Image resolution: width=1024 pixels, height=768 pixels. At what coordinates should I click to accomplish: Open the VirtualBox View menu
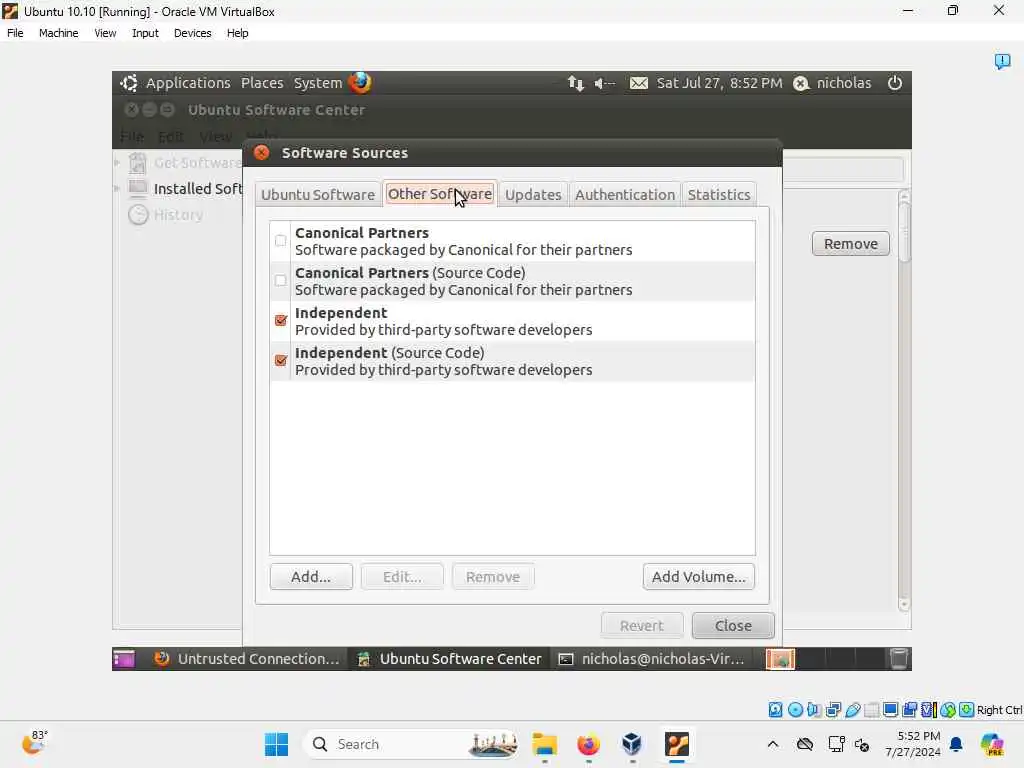[x=105, y=33]
